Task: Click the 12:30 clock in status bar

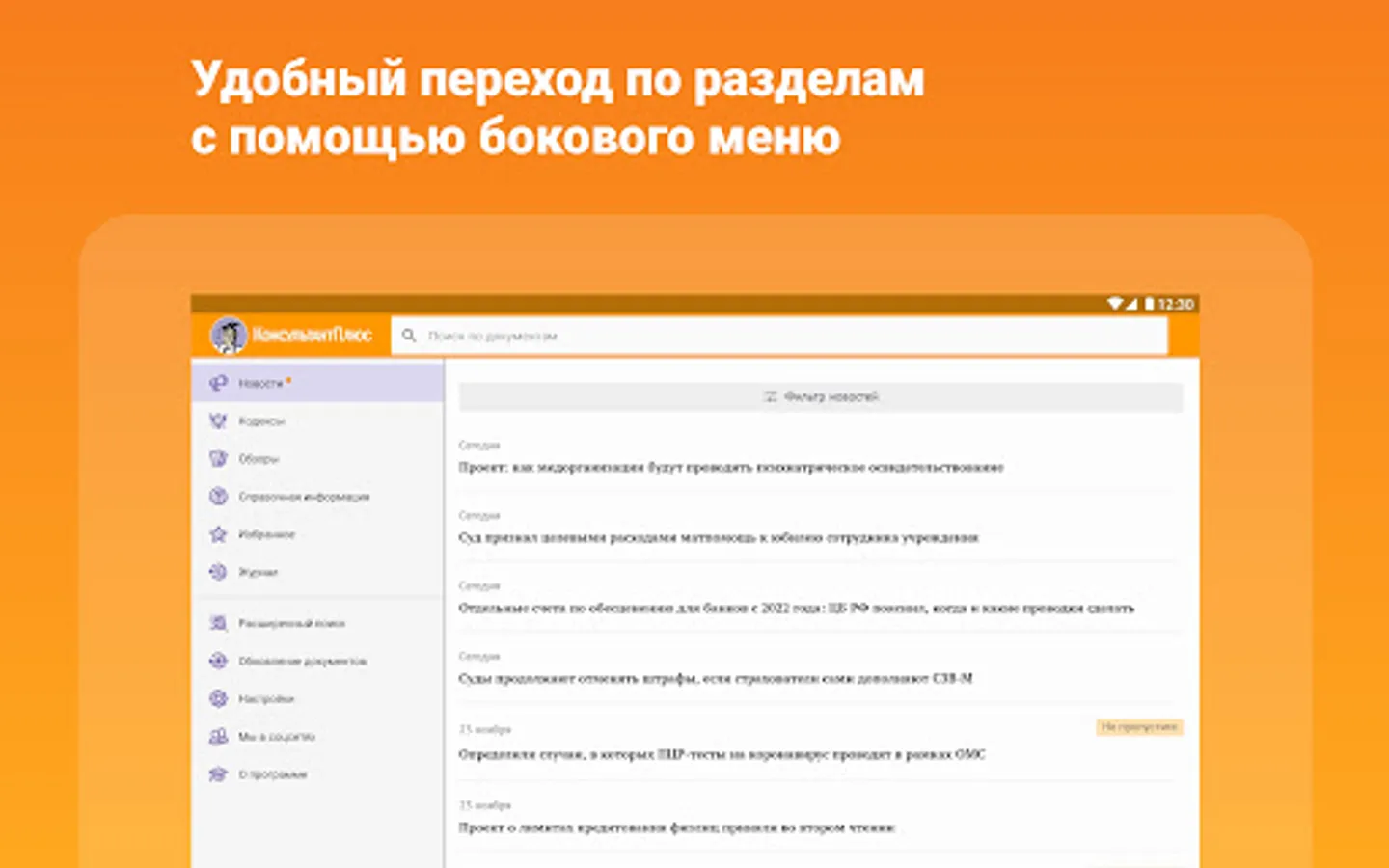Action: click(1176, 304)
